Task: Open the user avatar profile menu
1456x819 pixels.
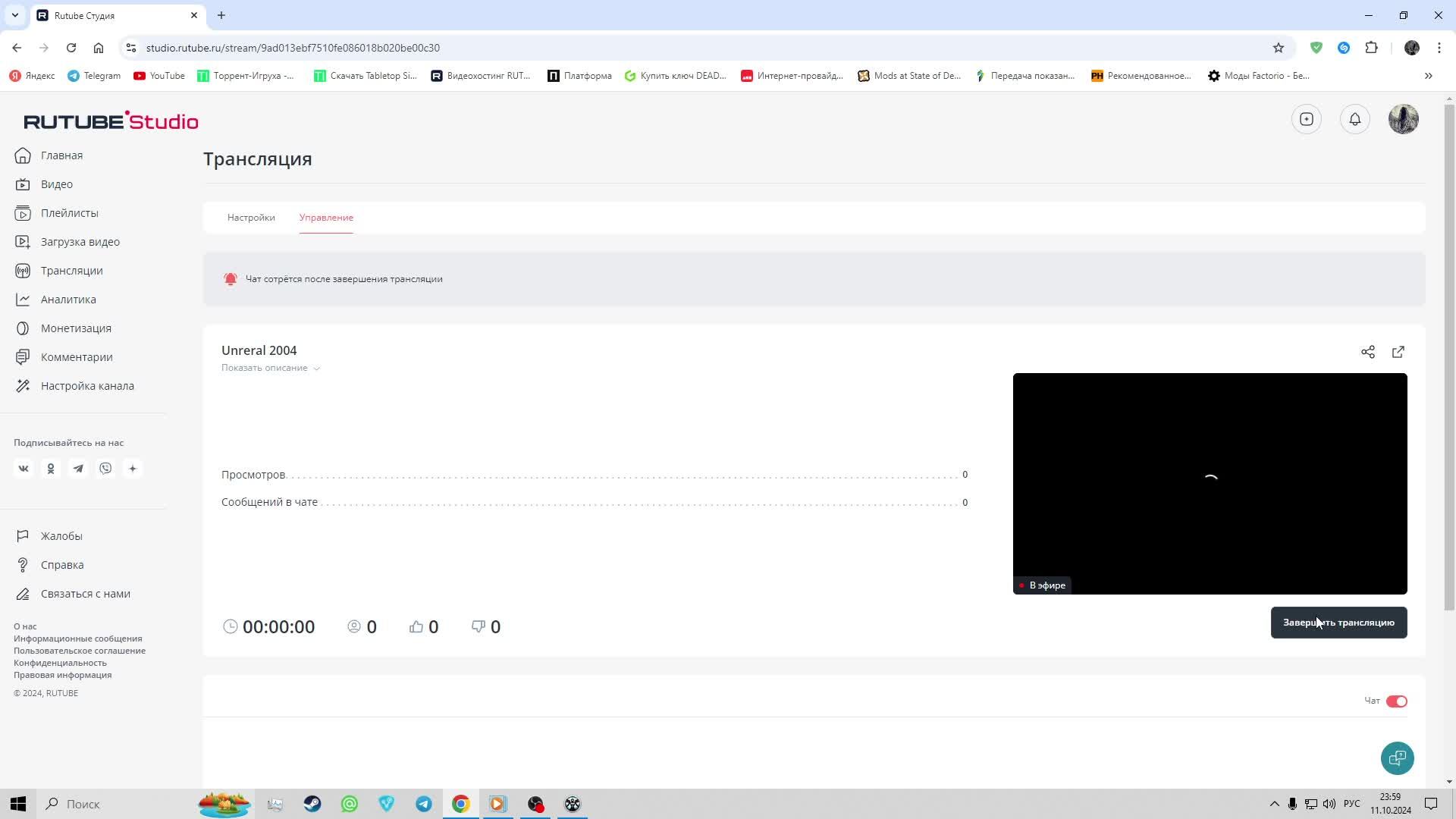Action: (1403, 119)
